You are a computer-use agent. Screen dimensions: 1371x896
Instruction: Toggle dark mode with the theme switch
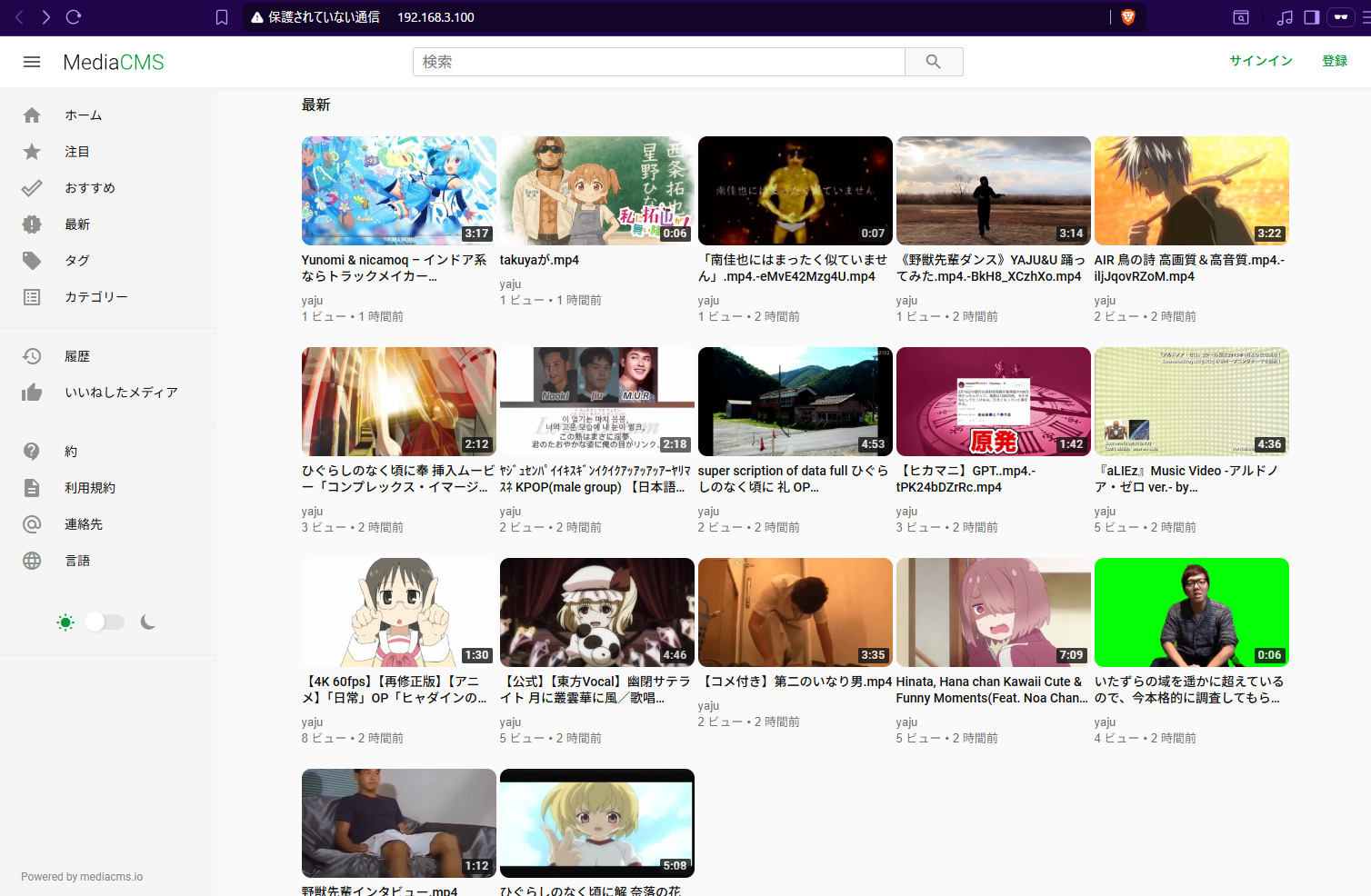click(105, 622)
